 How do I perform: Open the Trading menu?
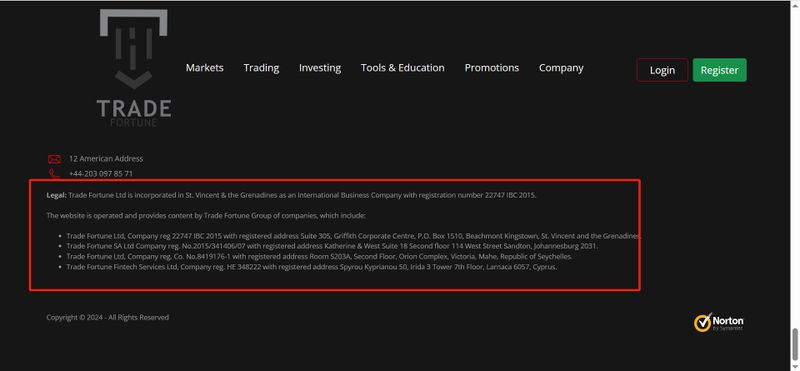pyautogui.click(x=261, y=68)
